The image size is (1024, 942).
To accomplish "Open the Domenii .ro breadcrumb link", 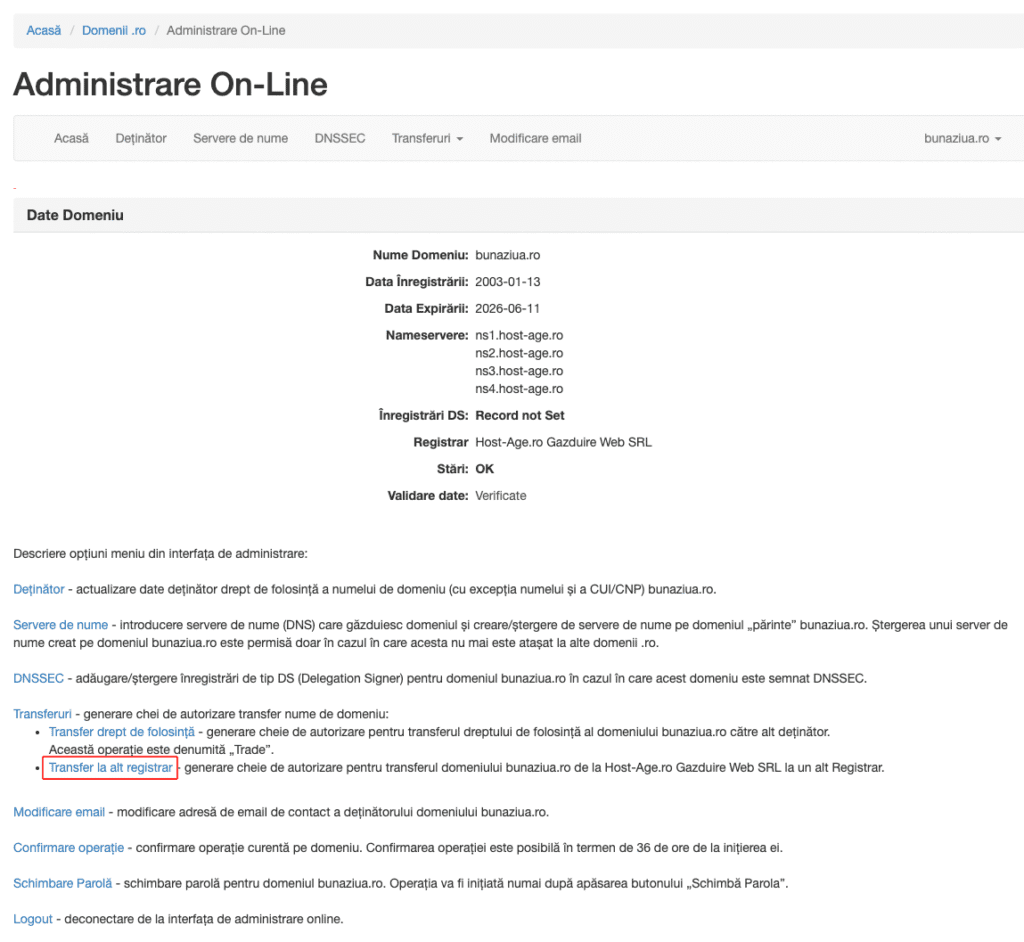I will (114, 30).
